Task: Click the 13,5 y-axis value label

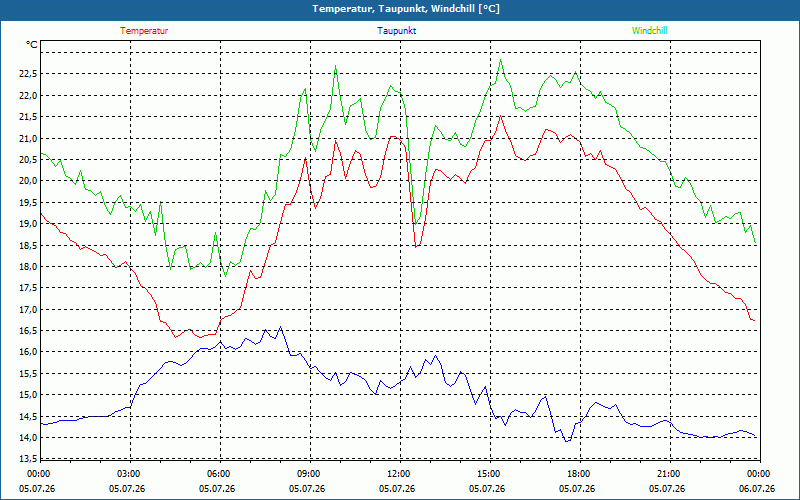Action: (28, 459)
